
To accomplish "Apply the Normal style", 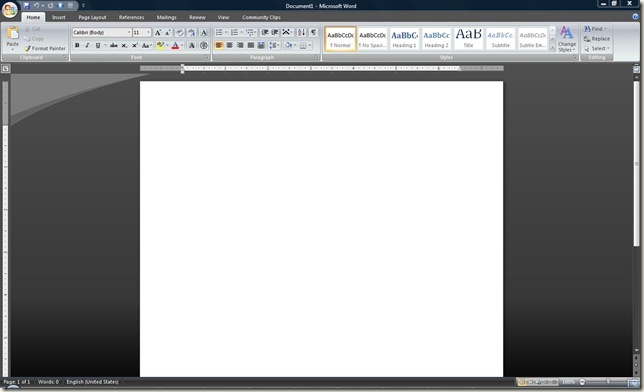I will [340, 39].
